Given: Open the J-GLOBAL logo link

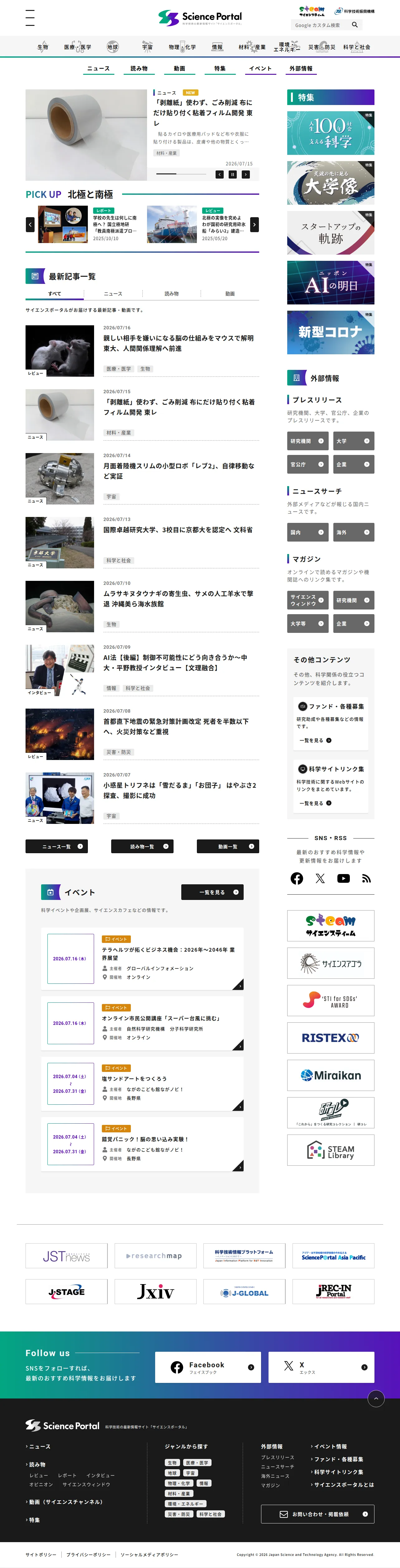Looking at the screenshot, I should 244,1292.
